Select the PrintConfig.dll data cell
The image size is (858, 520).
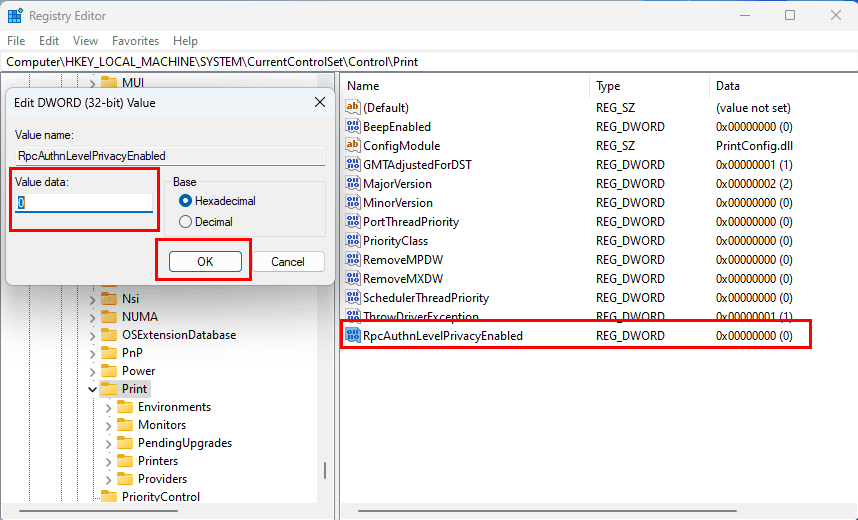point(754,146)
